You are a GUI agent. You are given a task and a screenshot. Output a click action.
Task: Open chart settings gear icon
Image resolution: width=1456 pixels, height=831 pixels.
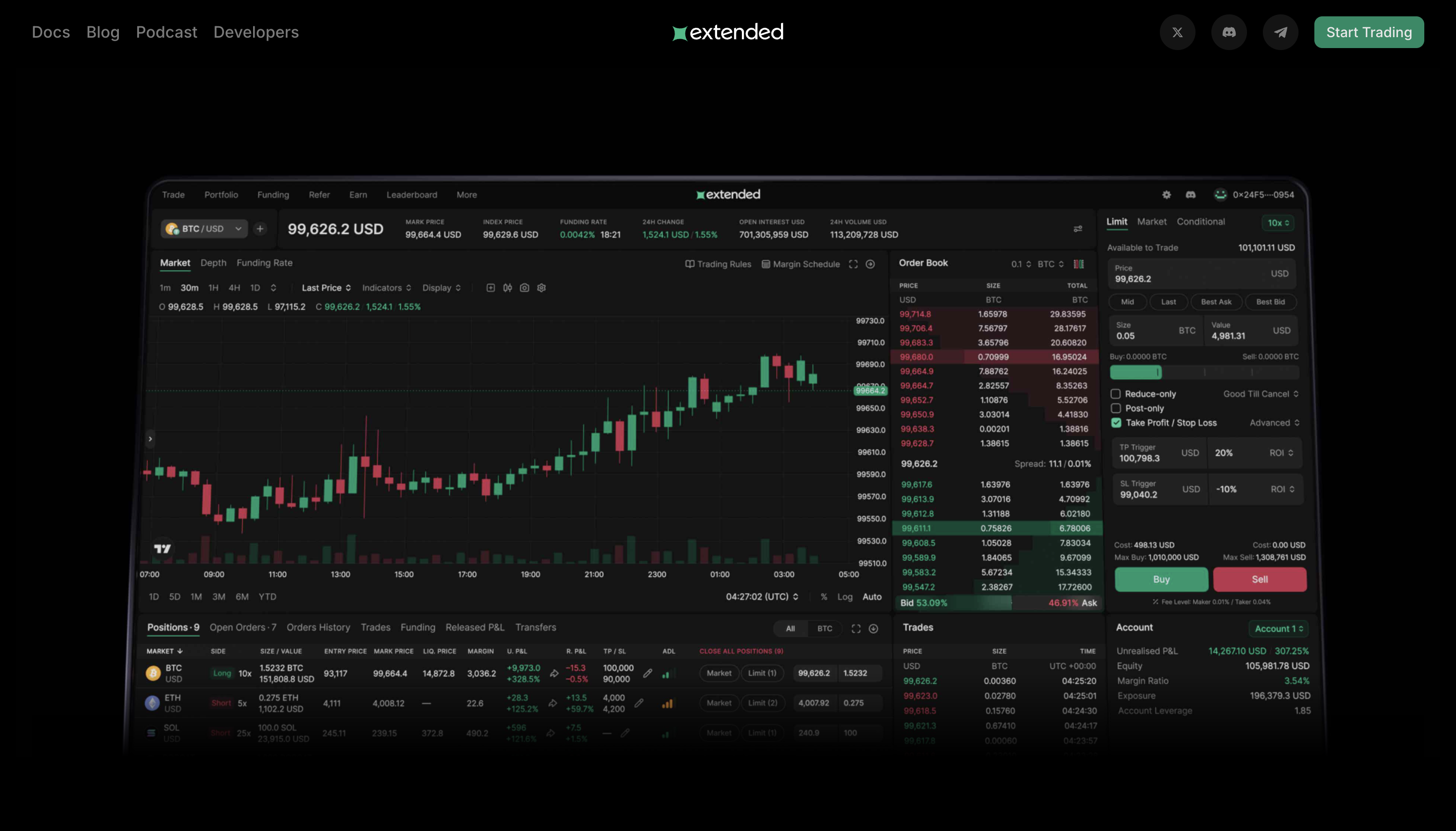pos(541,287)
